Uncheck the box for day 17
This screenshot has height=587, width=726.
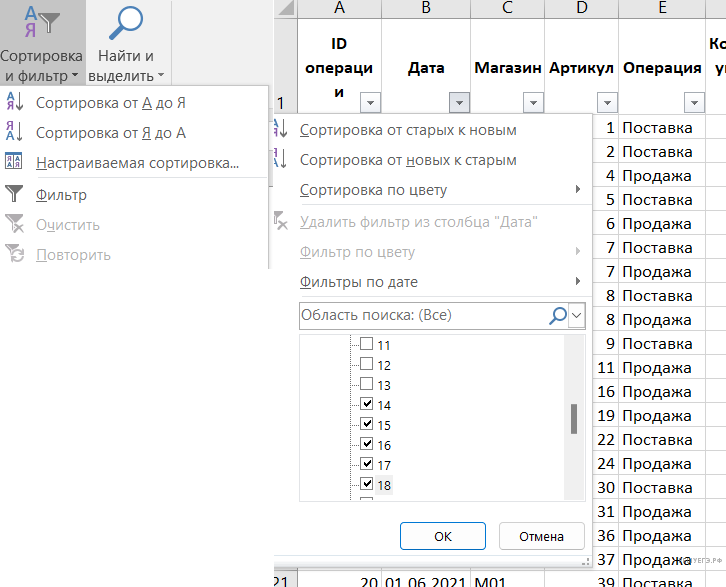point(366,464)
